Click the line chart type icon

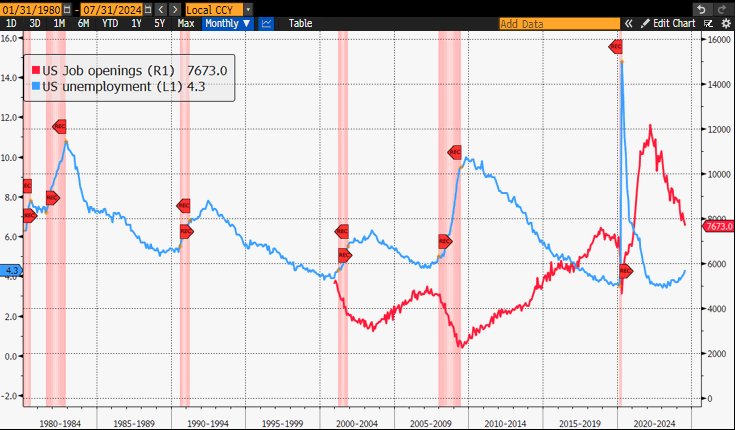(x=266, y=22)
